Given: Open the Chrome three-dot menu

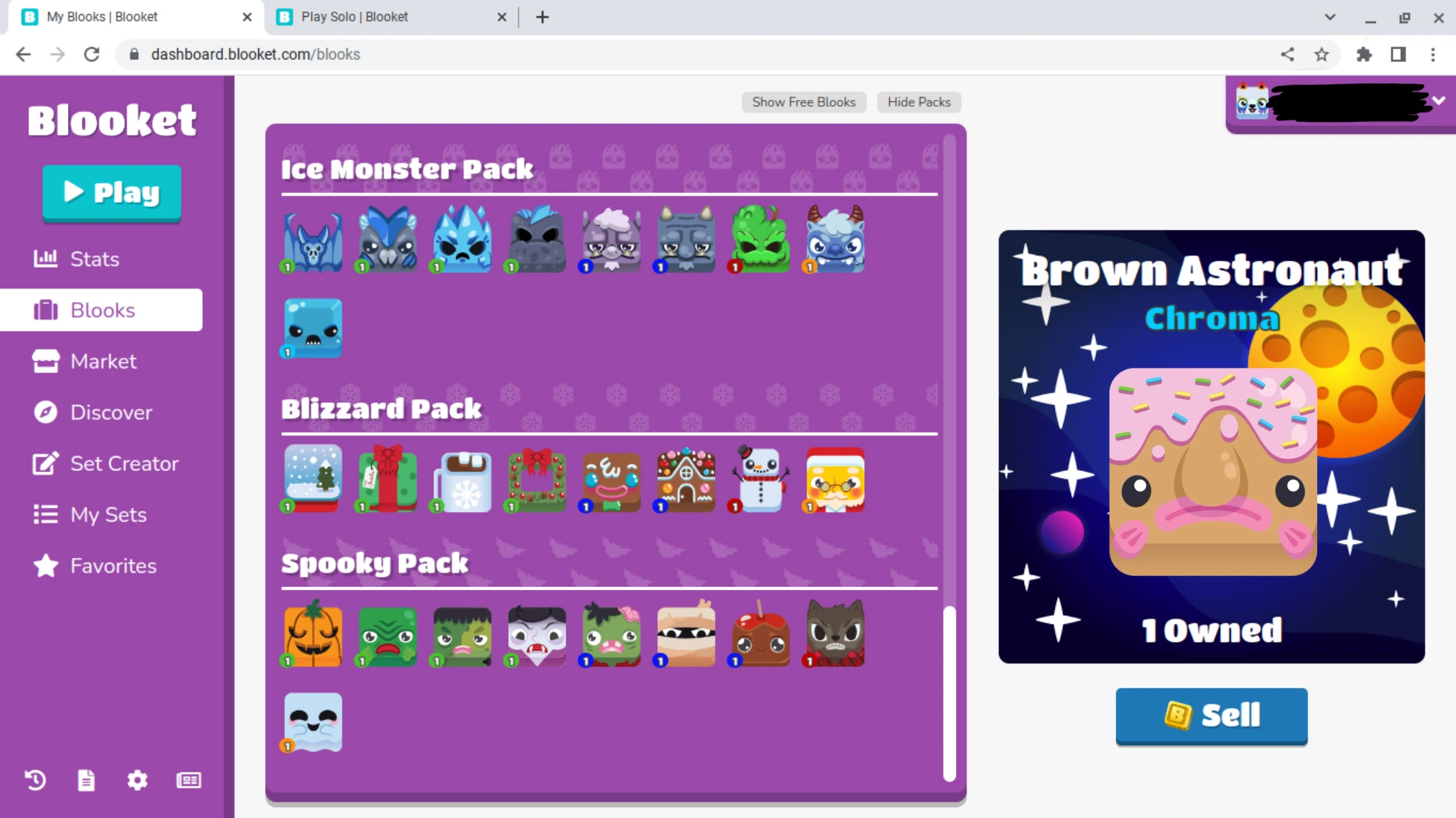Looking at the screenshot, I should point(1433,55).
